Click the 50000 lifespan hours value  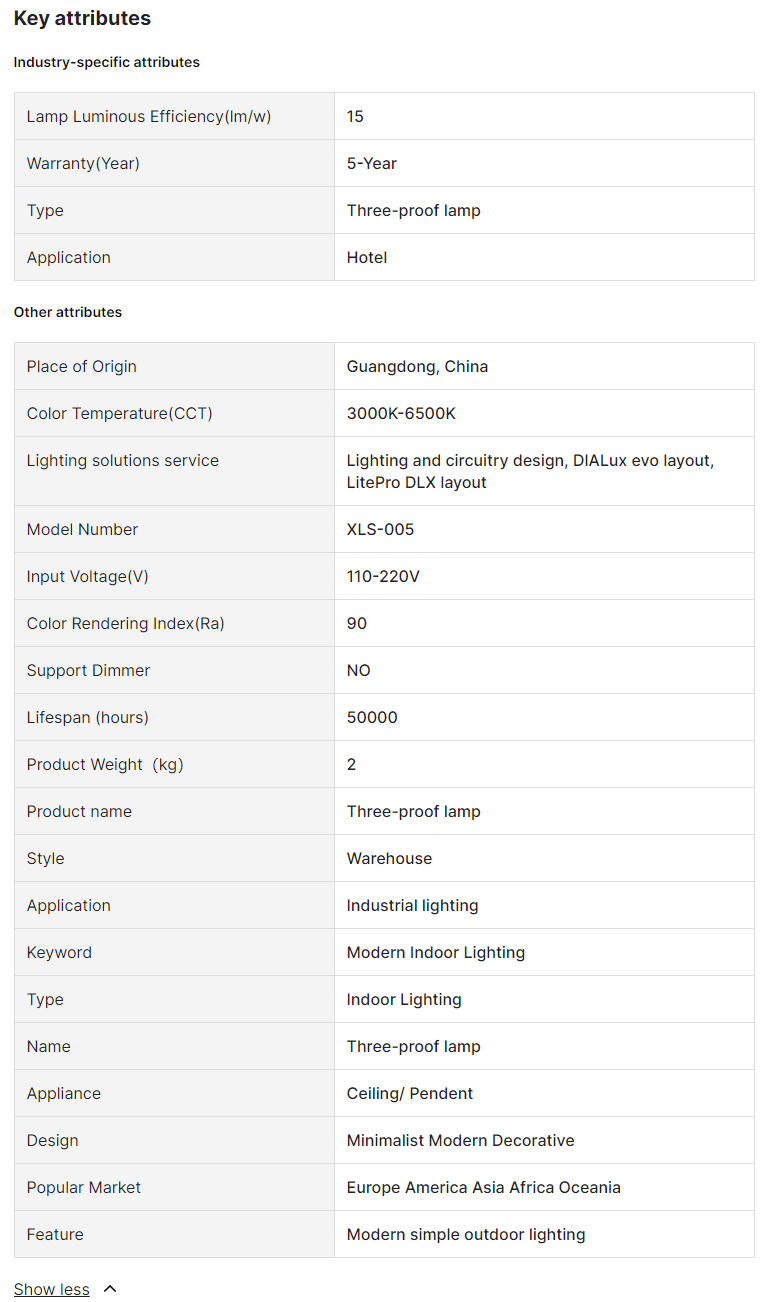tap(372, 717)
